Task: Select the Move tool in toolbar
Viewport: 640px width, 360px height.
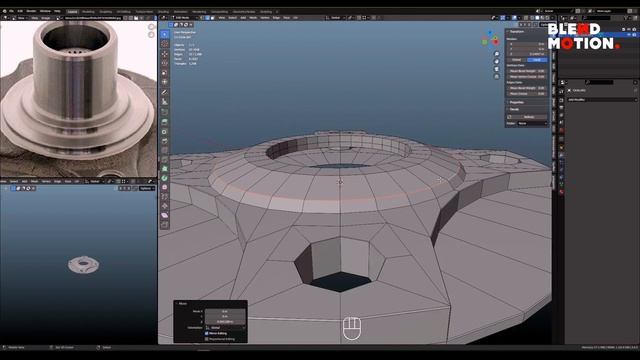Action: click(x=165, y=54)
